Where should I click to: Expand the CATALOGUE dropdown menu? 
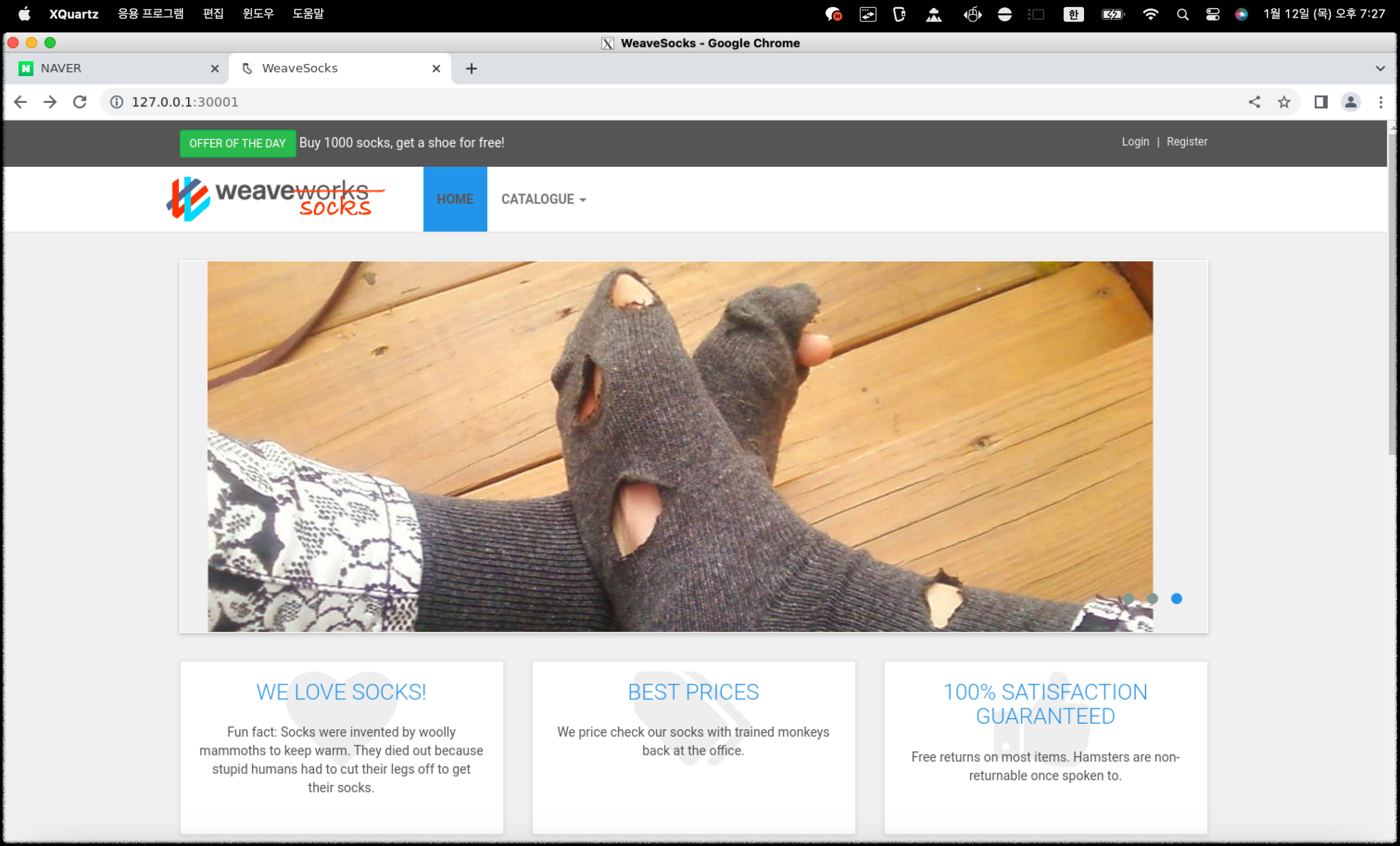543,199
